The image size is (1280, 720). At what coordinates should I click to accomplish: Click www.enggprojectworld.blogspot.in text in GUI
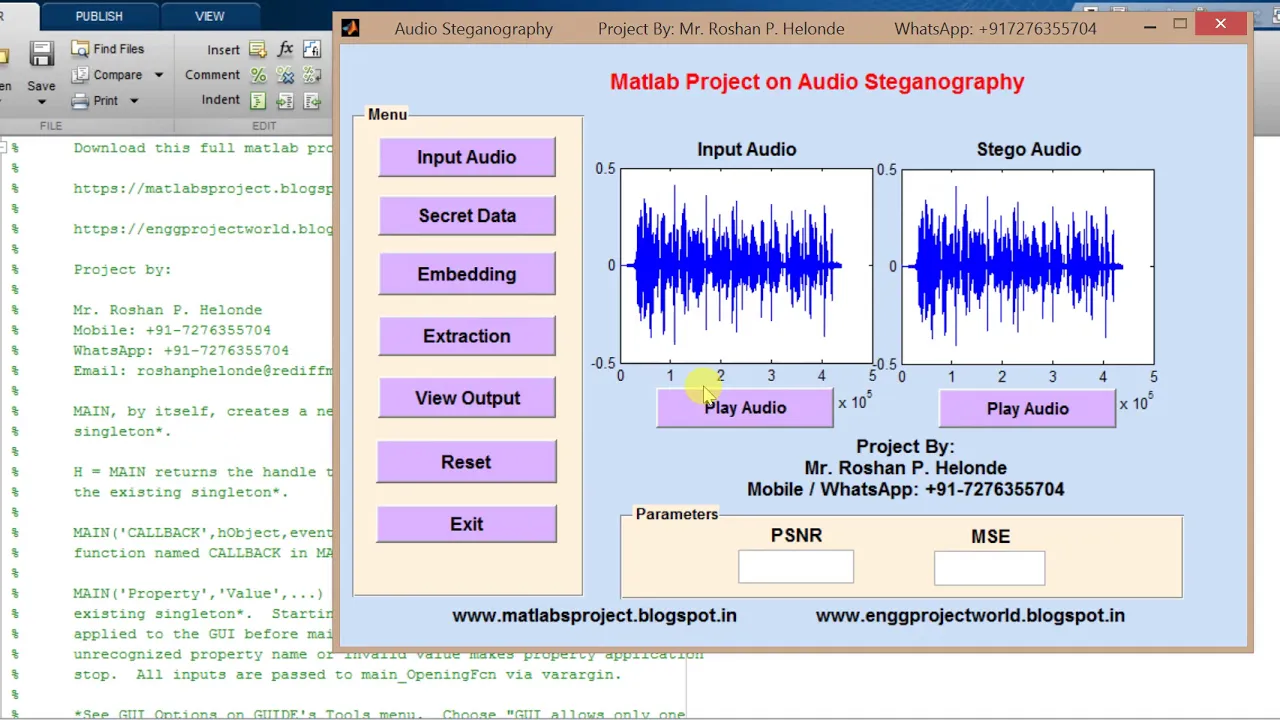click(x=970, y=616)
